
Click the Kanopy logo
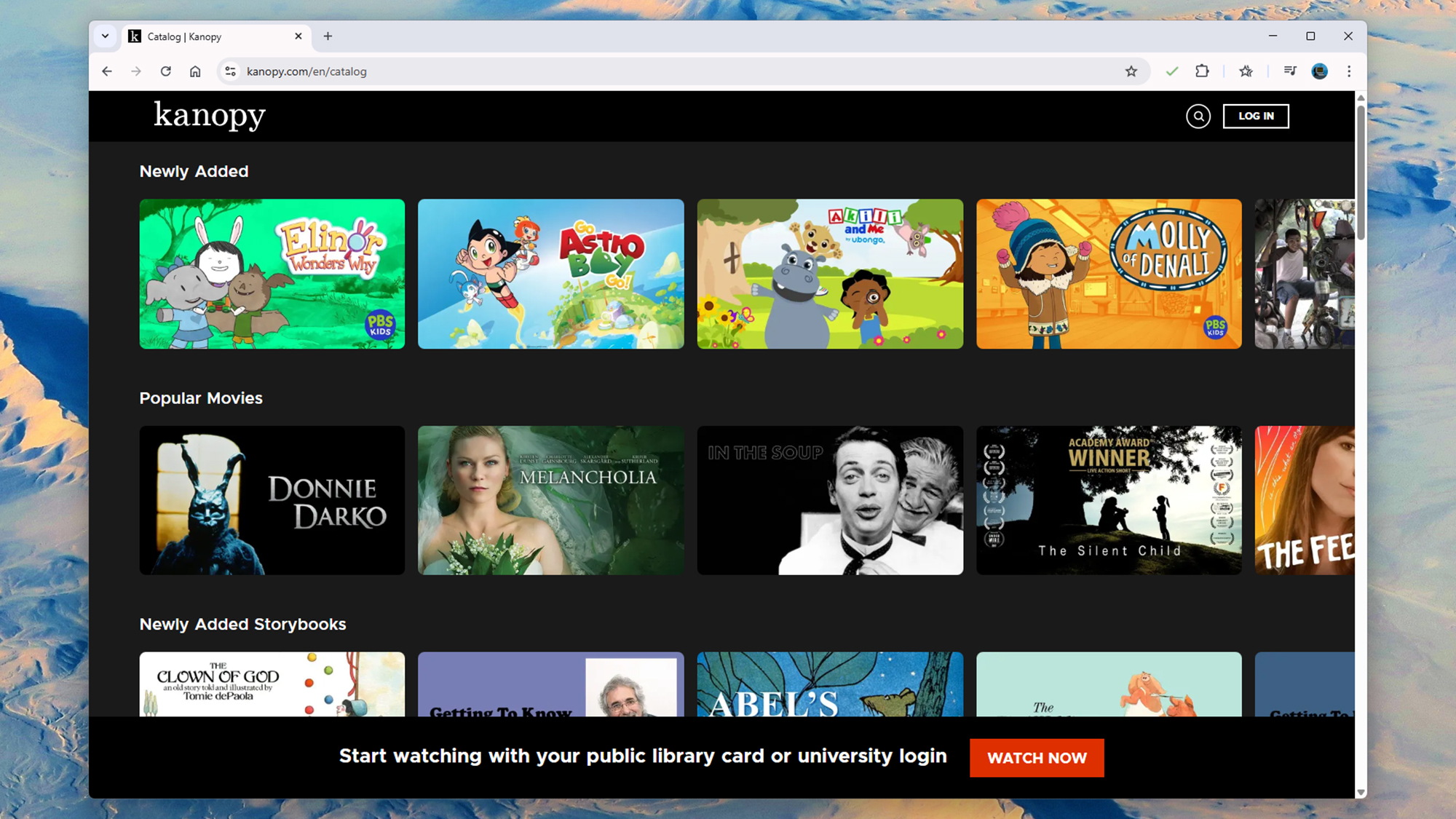[x=210, y=115]
